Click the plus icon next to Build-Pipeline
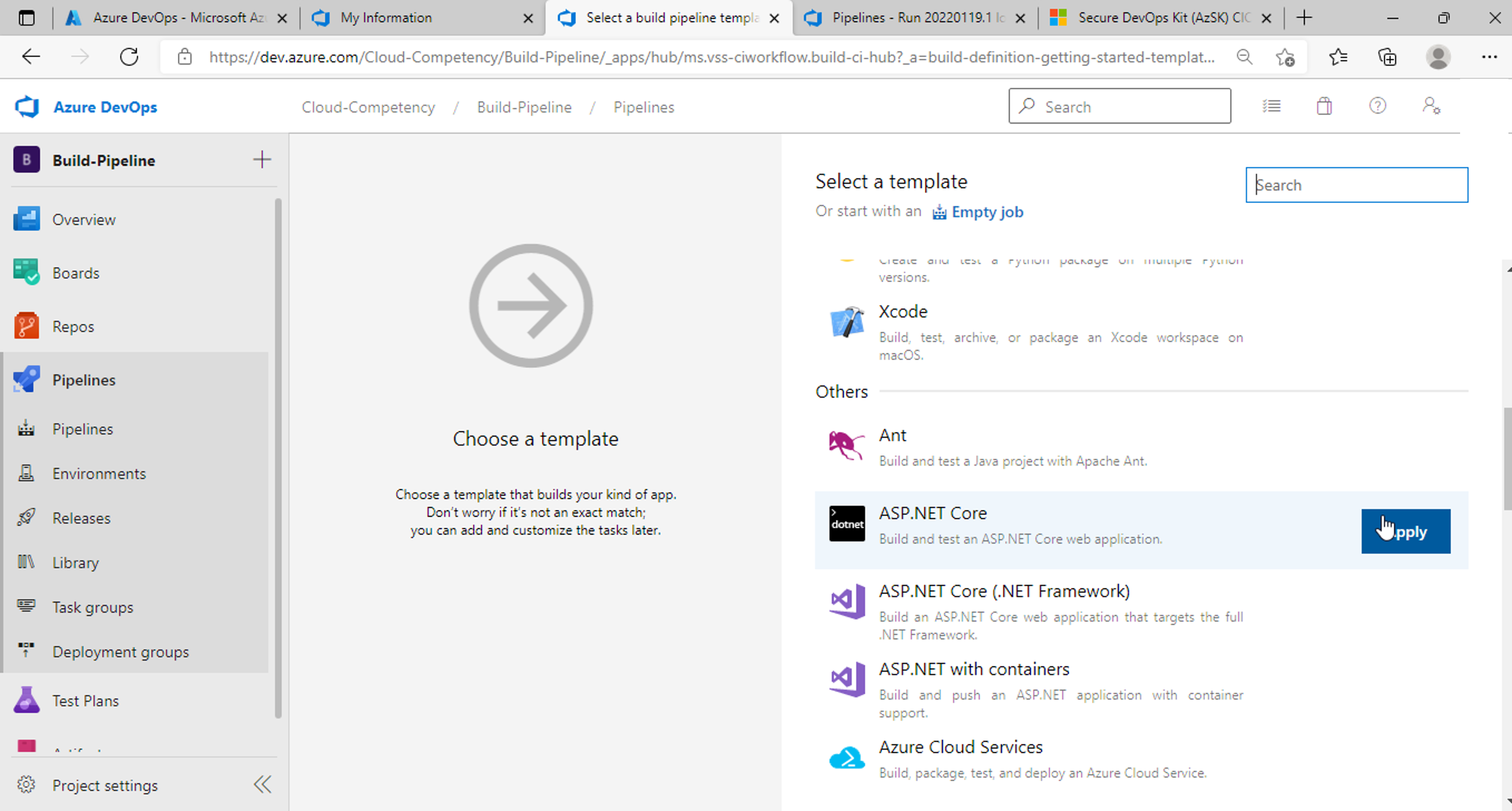 click(x=262, y=160)
